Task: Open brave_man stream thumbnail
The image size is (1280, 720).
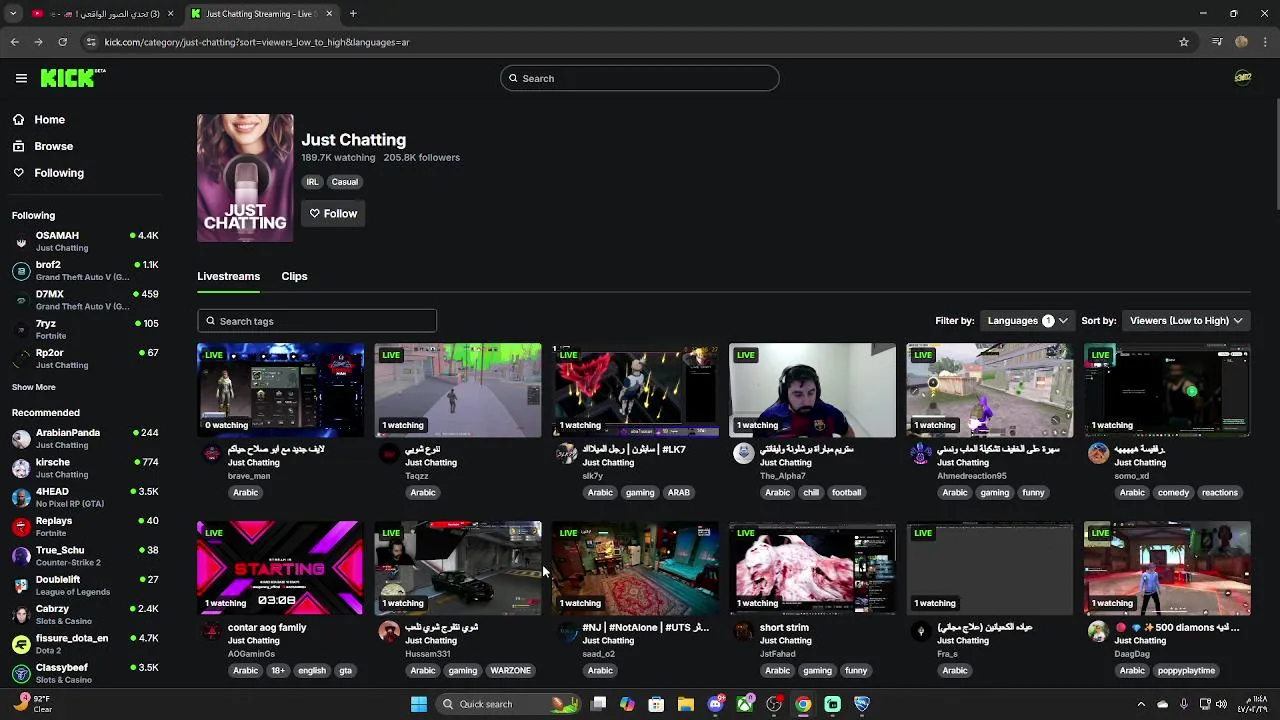Action: point(280,390)
